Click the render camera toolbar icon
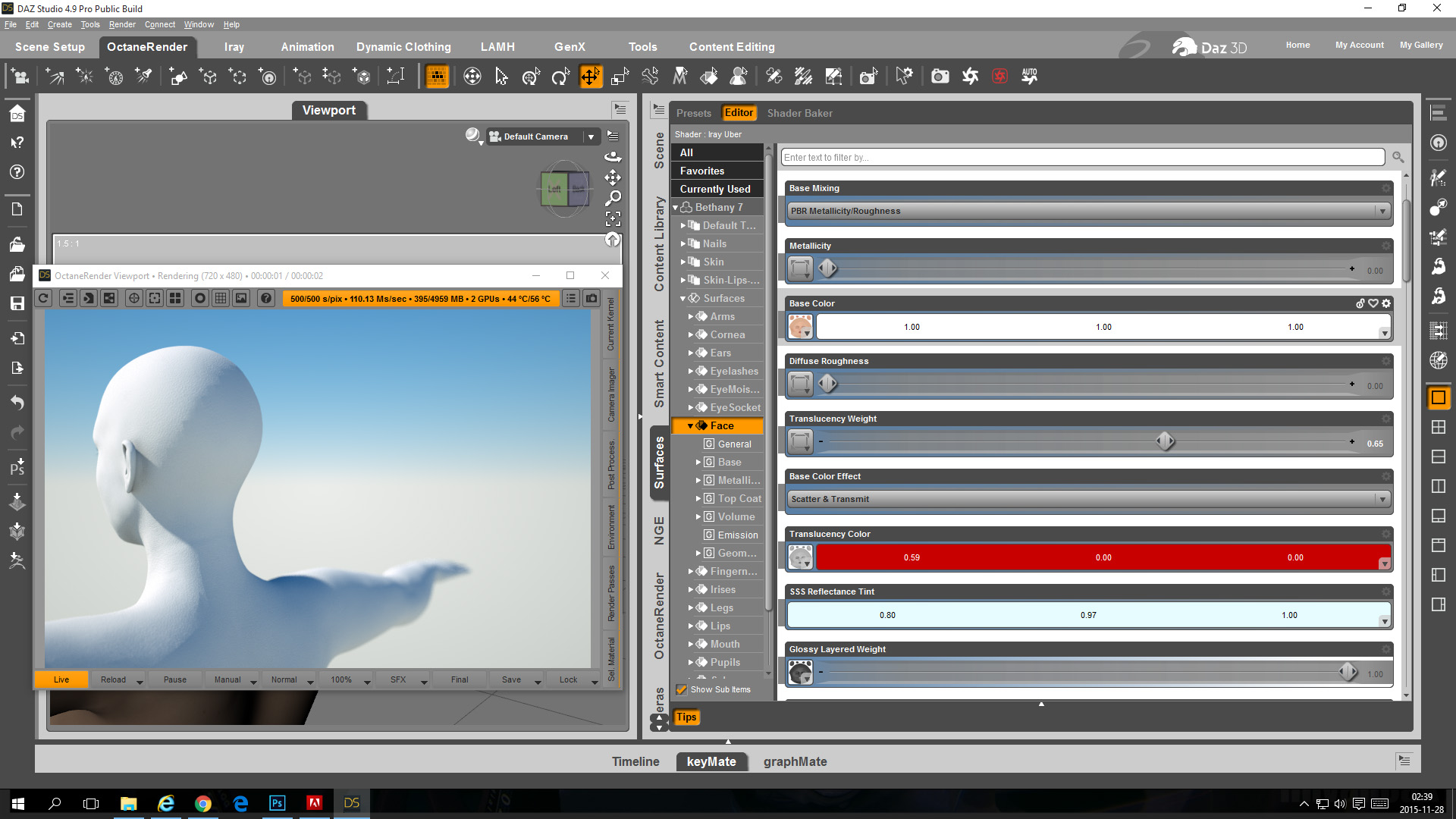The height and width of the screenshot is (819, 1456). pos(940,77)
